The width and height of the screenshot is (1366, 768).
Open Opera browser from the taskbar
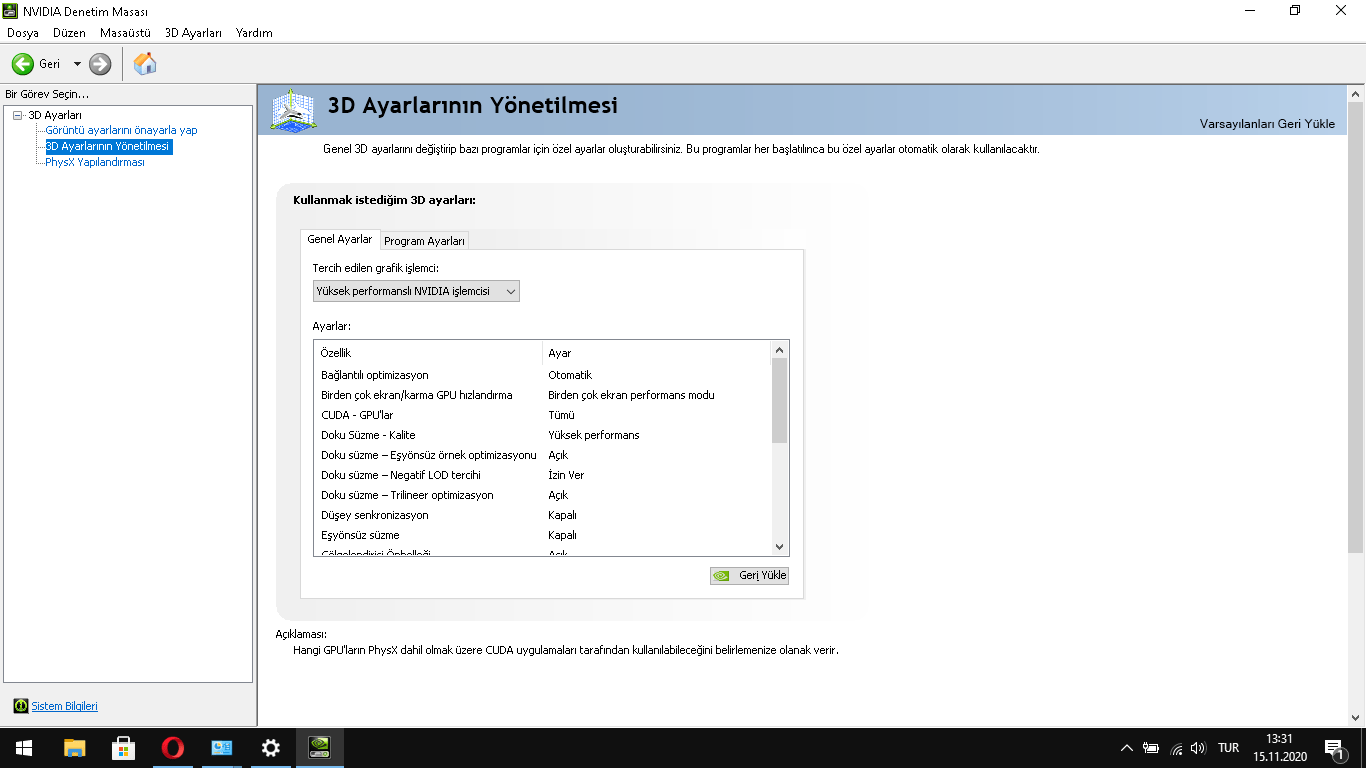[172, 748]
